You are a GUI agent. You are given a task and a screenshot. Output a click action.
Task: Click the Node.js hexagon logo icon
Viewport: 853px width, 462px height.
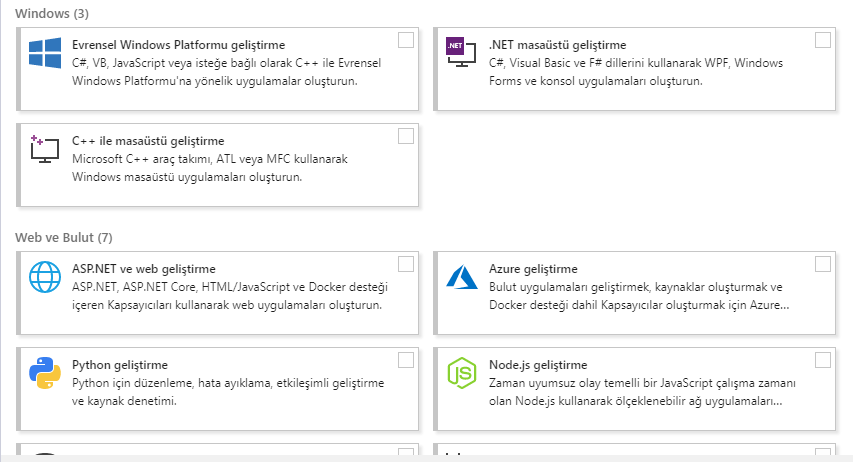(x=461, y=373)
